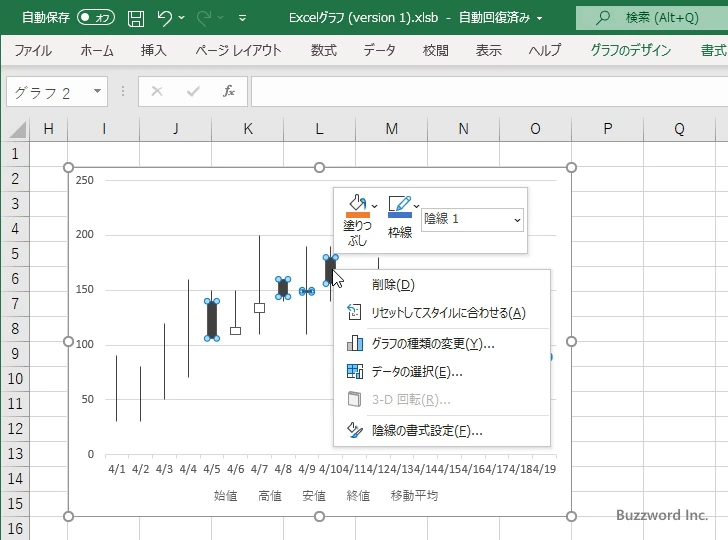
Task: Click the white up-bar at 4/7
Action: click(x=260, y=307)
